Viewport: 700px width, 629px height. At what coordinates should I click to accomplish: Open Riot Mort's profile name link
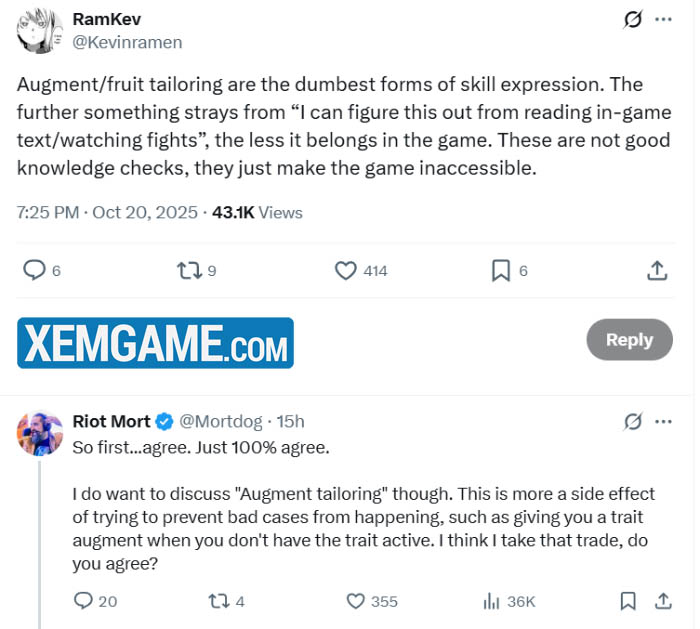(x=112, y=421)
